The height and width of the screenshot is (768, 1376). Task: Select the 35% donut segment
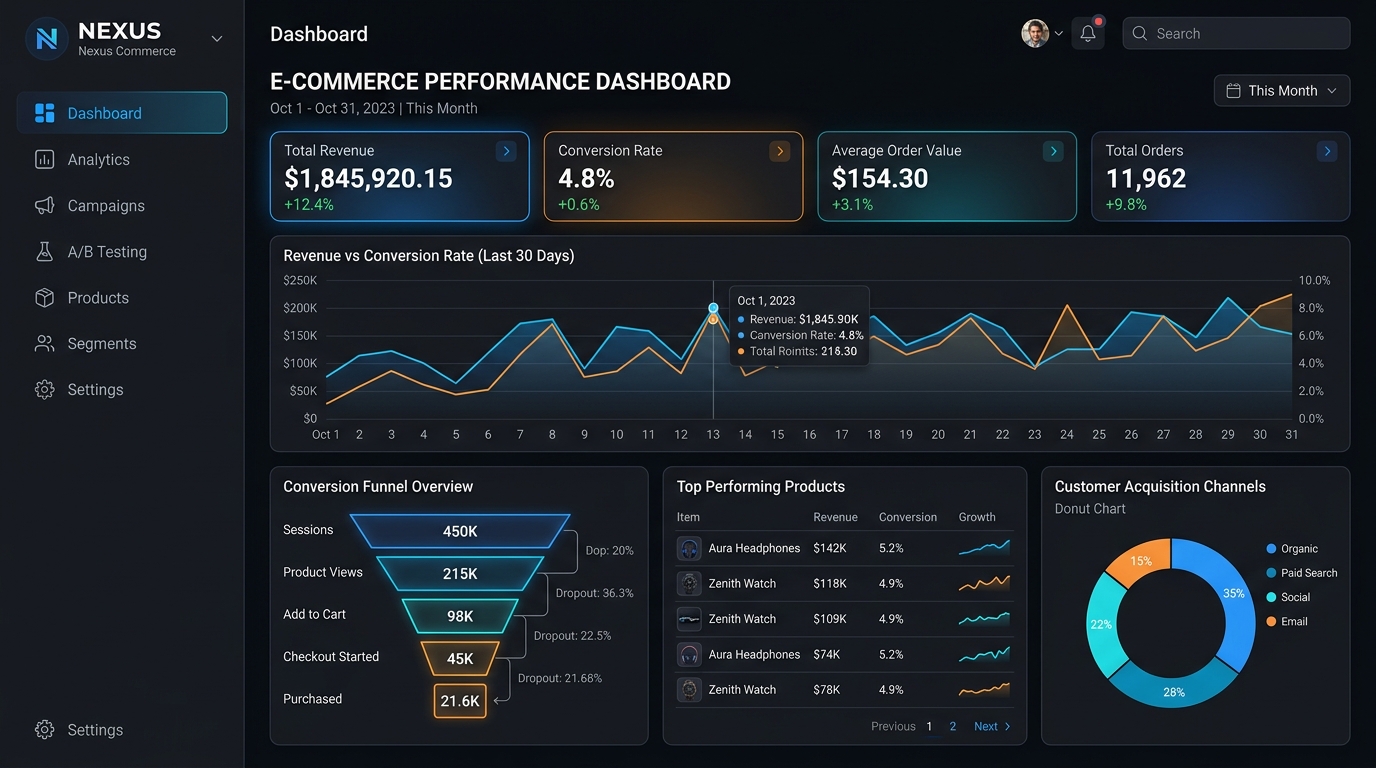tap(1236, 595)
